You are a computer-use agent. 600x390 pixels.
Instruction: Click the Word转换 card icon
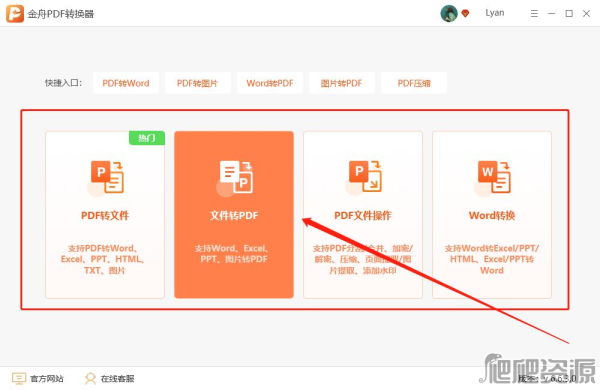pyautogui.click(x=493, y=178)
